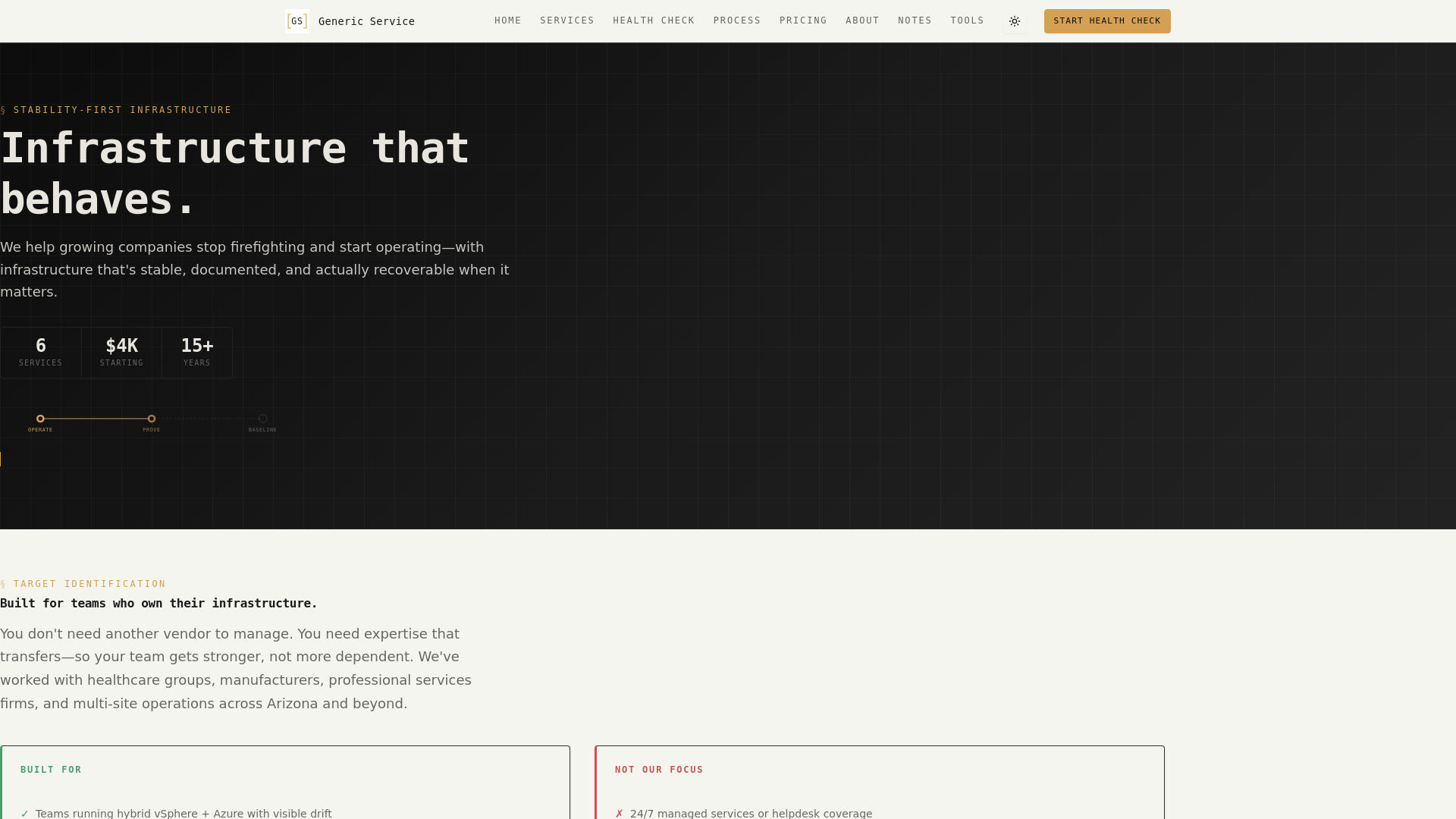Click 'Teams running hybrid vSphere + Azure' text
The image size is (1456, 819).
(x=184, y=814)
